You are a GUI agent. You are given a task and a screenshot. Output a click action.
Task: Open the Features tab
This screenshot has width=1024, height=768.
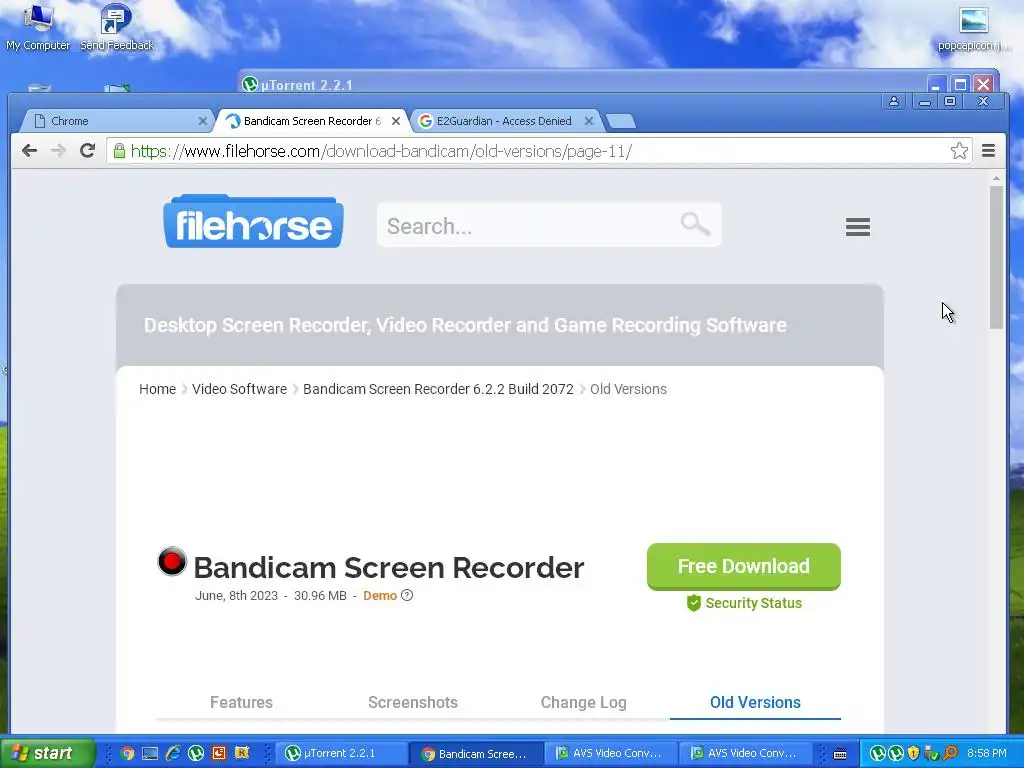point(241,702)
